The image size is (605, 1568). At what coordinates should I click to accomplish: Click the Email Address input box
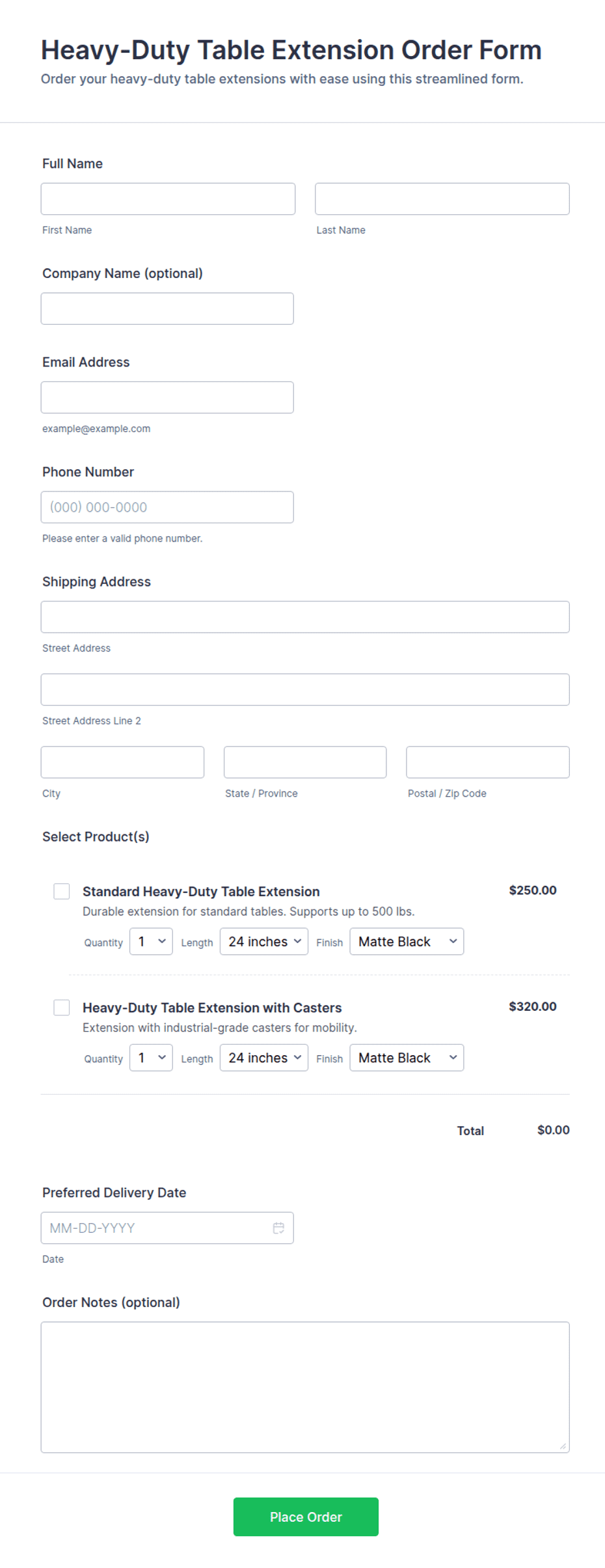(x=167, y=397)
